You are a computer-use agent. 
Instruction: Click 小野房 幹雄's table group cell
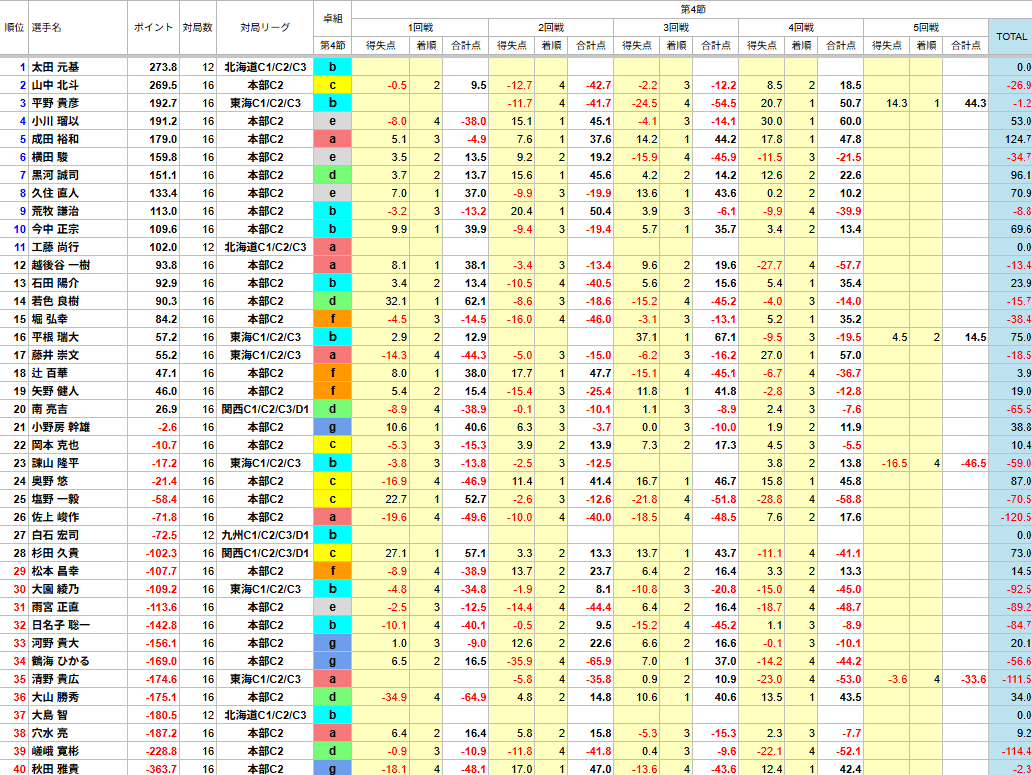(332, 427)
